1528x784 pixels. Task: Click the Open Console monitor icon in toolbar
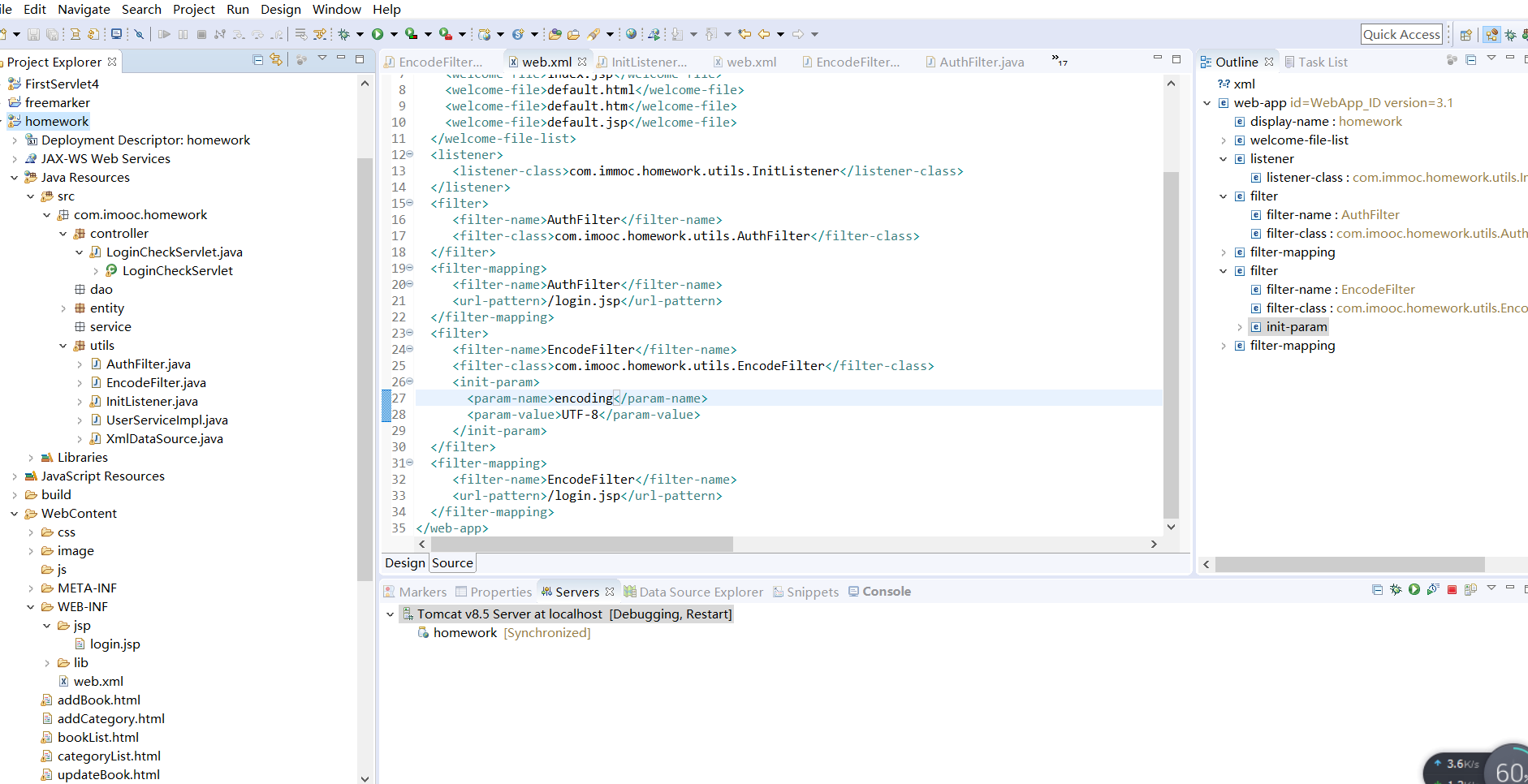(x=117, y=34)
